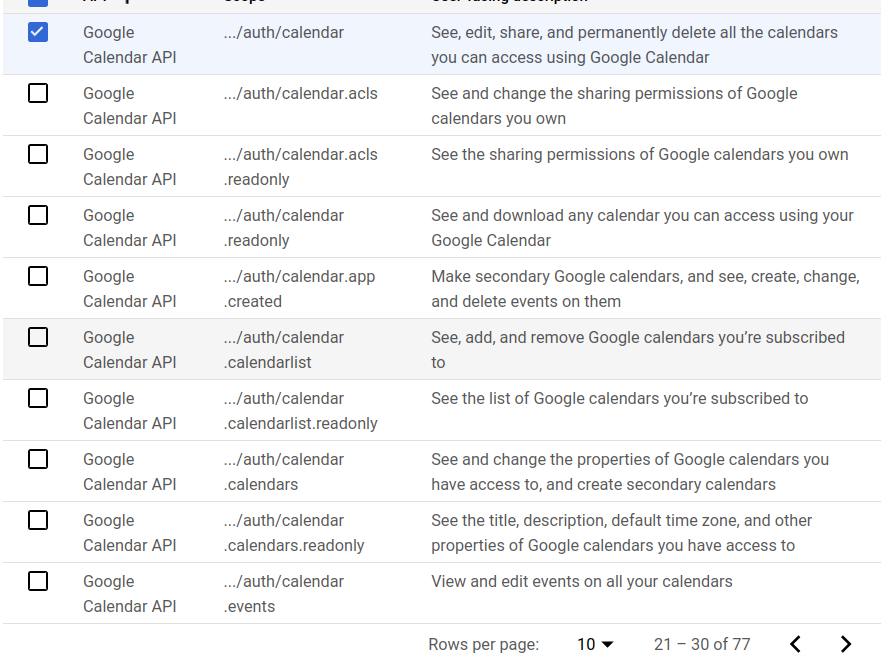Click 'See the sharing permissions of Google calendars you own'

click(639, 155)
